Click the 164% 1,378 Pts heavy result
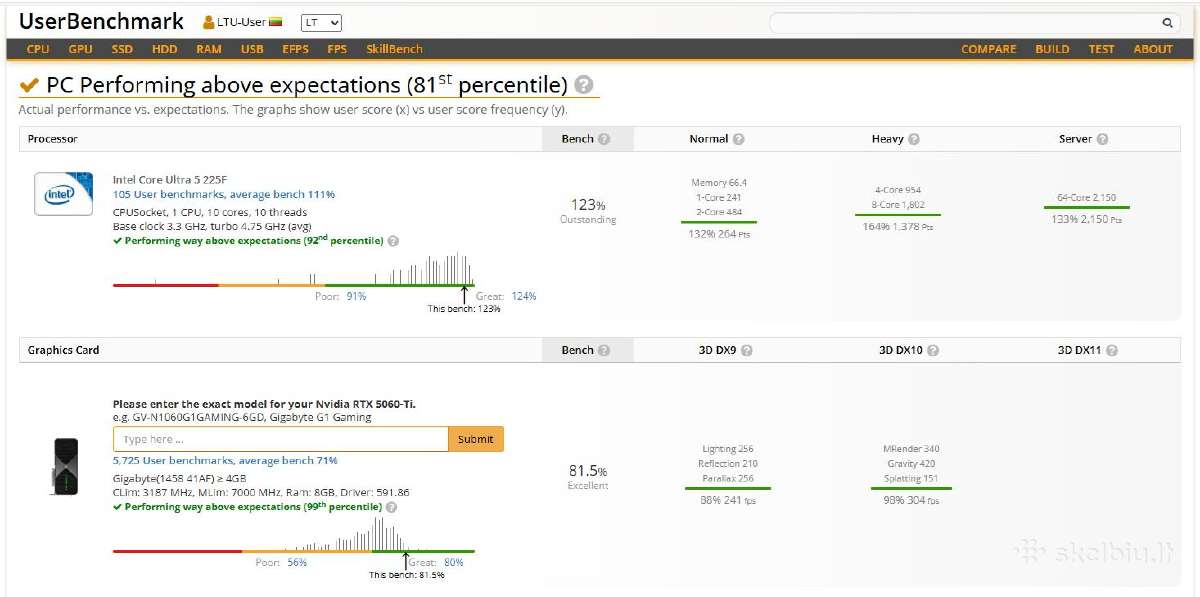This screenshot has height=597, width=1200. (x=898, y=226)
